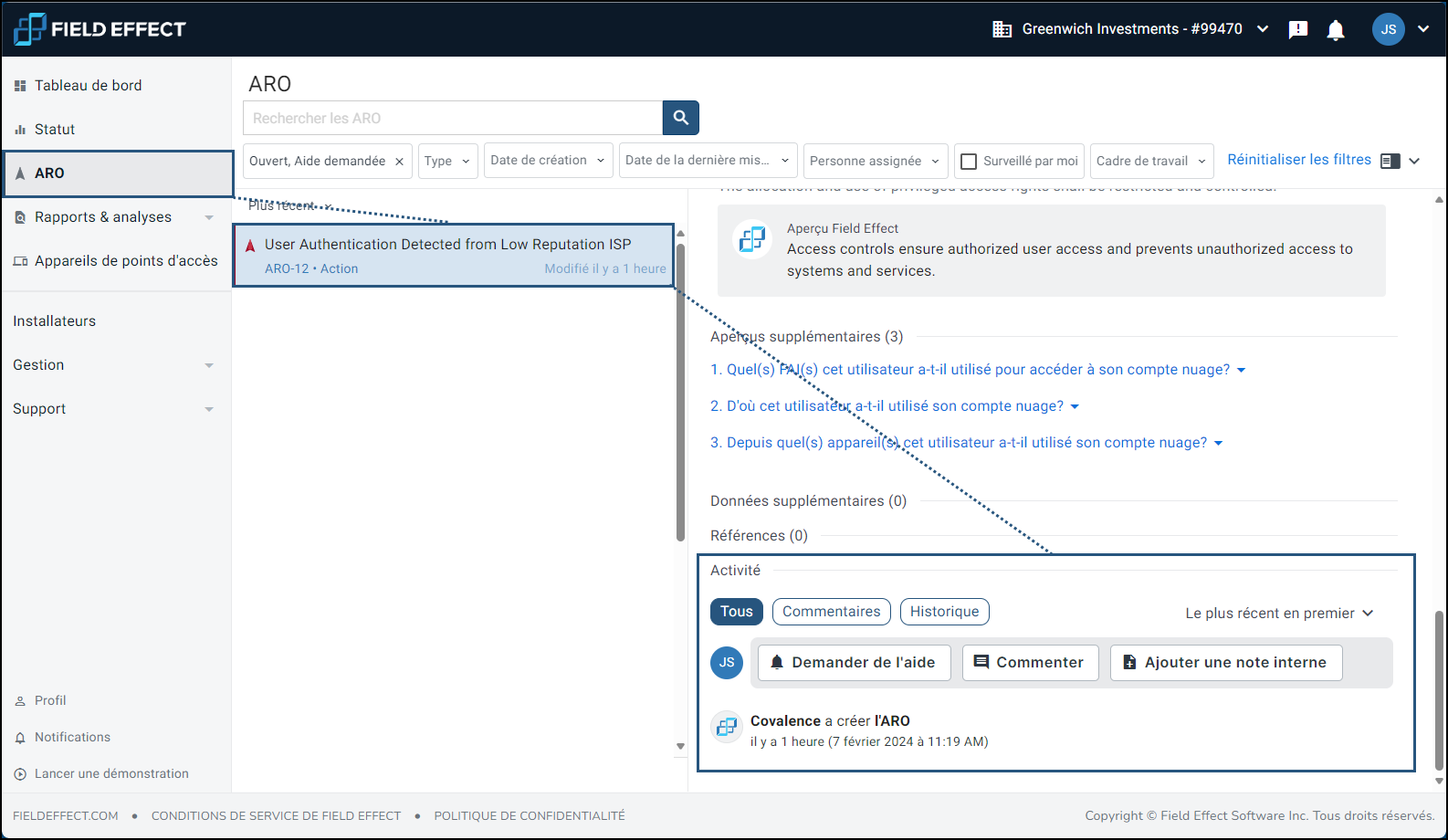
Task: Click the layout view icon
Action: [1390, 161]
